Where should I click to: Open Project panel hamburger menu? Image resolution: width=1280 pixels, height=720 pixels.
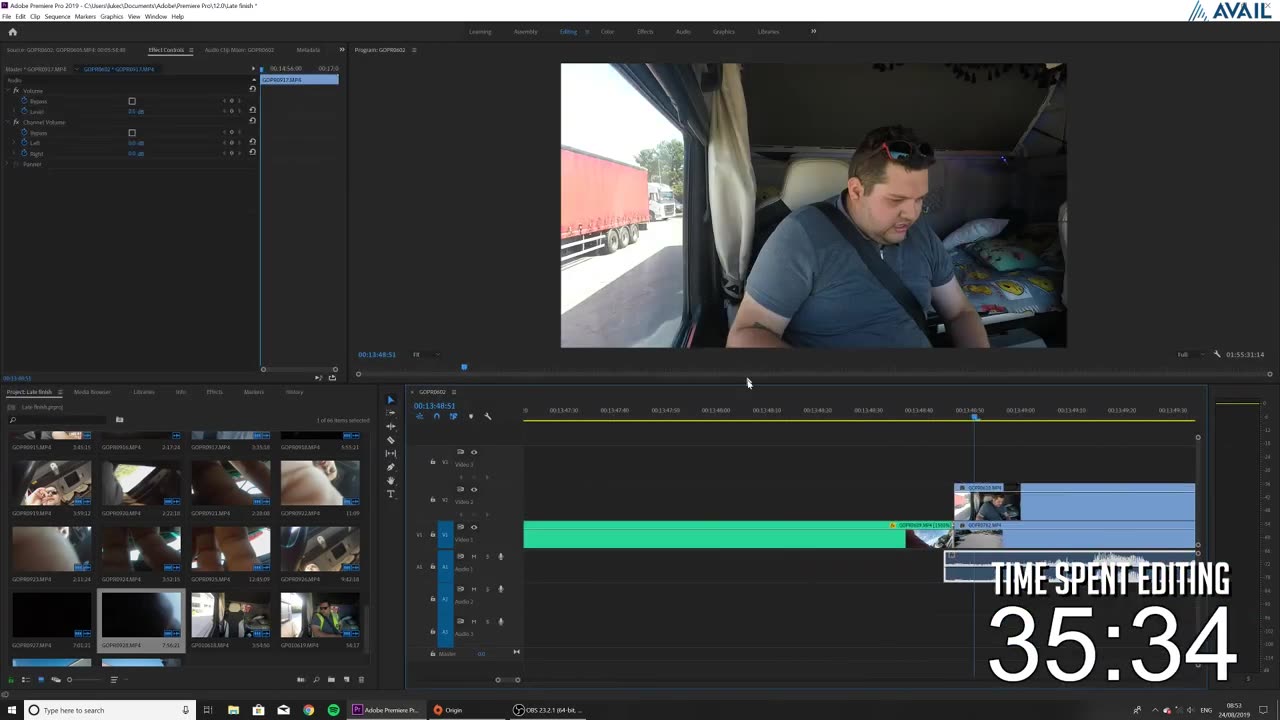(60, 392)
